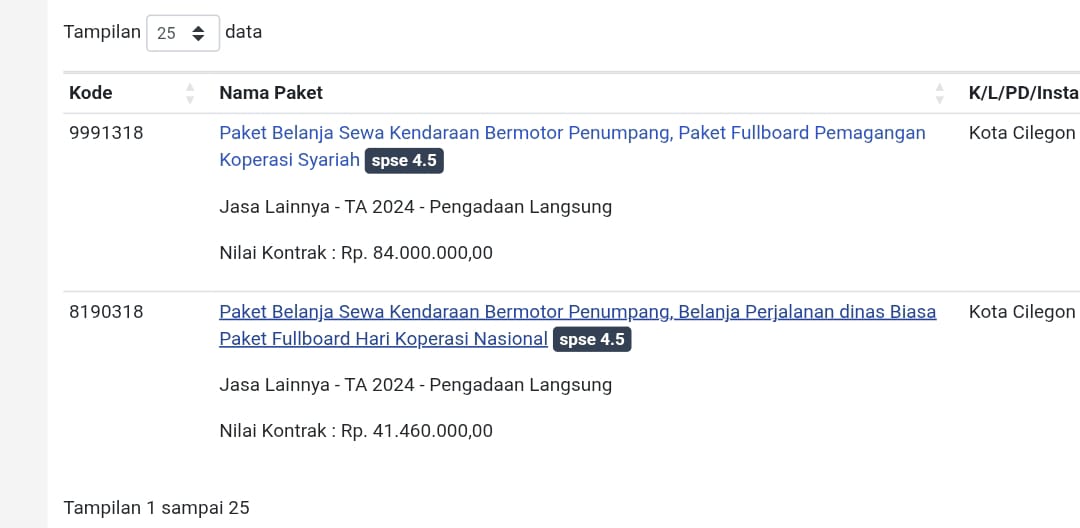Viewport: 1080px width, 528px height.
Task: Click the "Tampilan 1 sampai 25" footer text
Action: 157,508
